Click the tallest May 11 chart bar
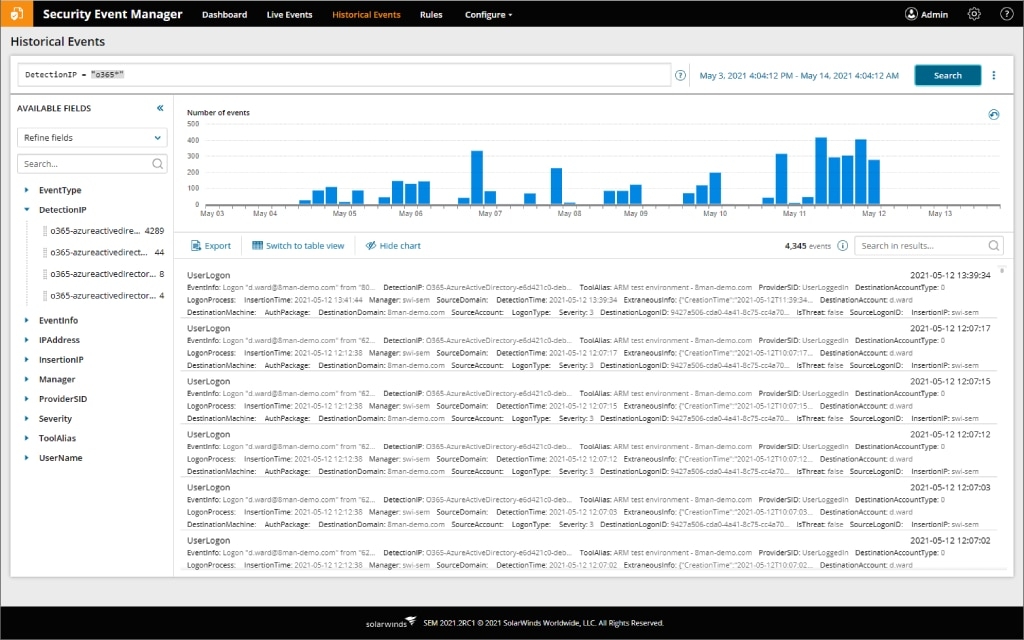Image resolution: width=1024 pixels, height=640 pixels. point(821,171)
